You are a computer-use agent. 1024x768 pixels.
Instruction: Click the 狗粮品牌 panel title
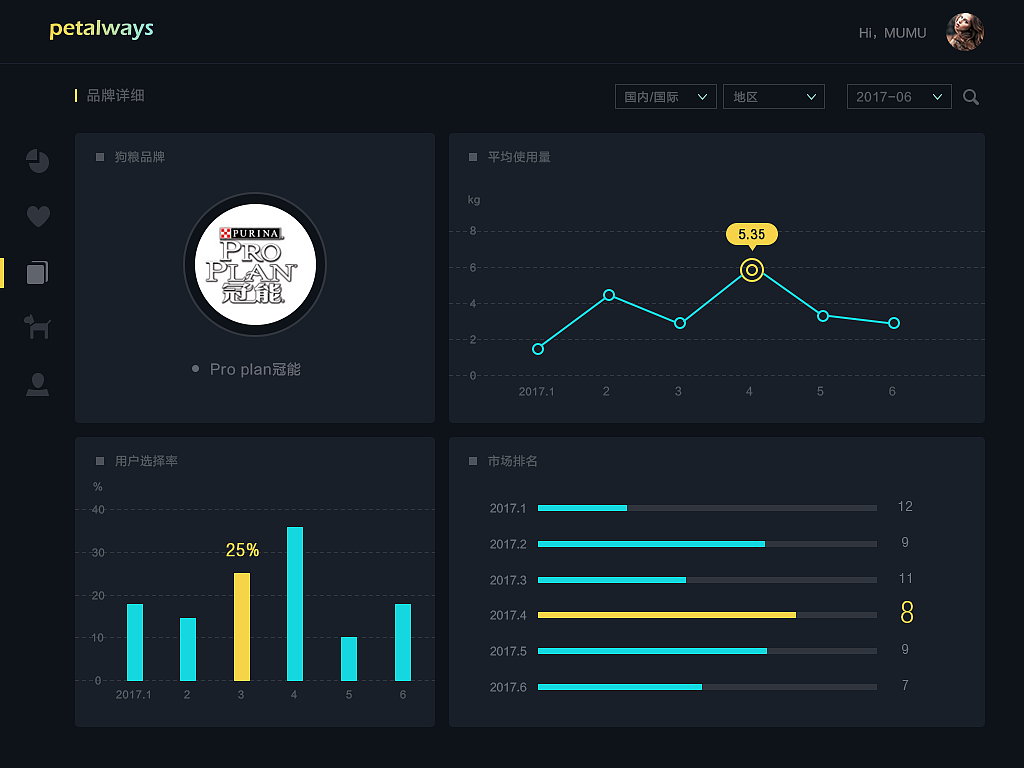pos(140,157)
